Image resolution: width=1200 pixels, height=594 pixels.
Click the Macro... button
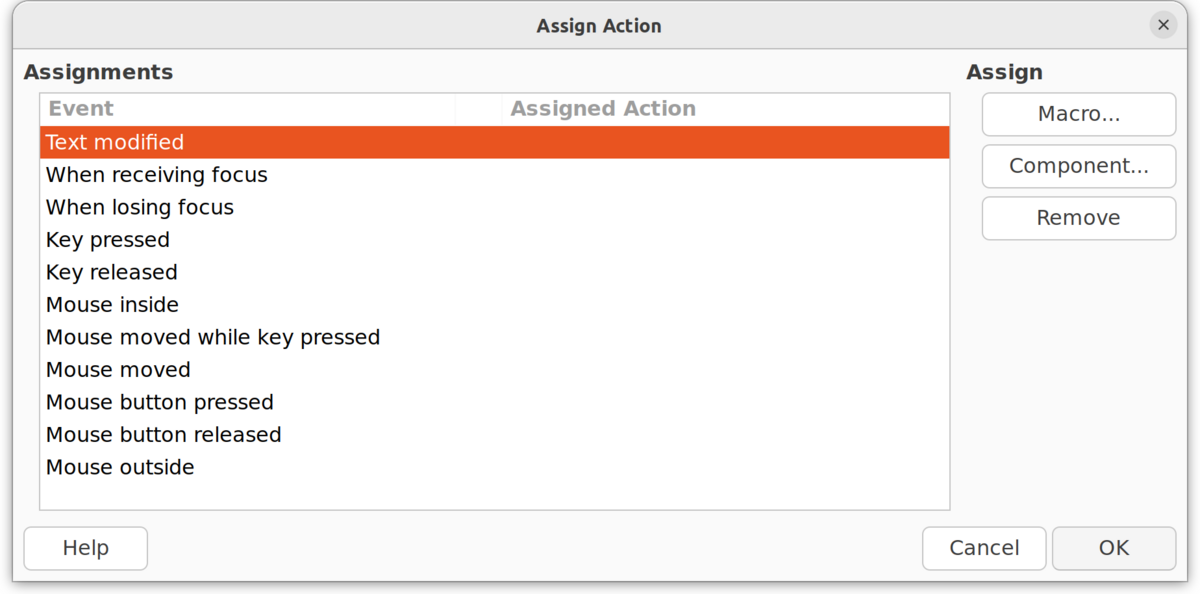(1078, 114)
